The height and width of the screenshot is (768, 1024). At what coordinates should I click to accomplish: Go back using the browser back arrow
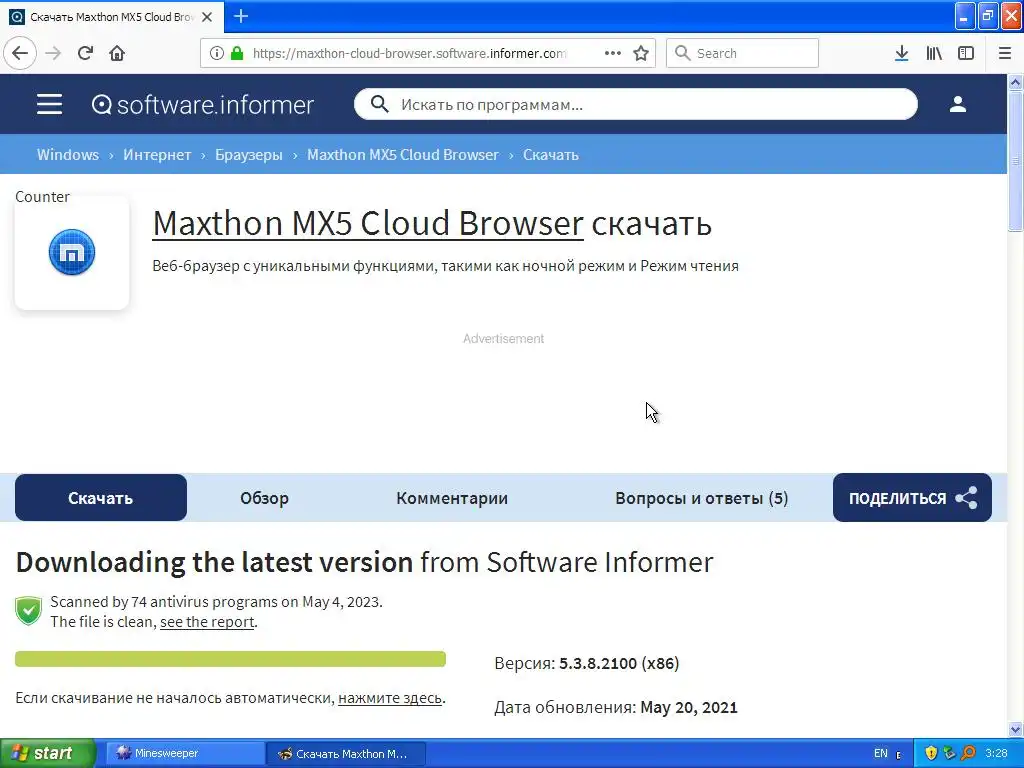click(x=20, y=53)
